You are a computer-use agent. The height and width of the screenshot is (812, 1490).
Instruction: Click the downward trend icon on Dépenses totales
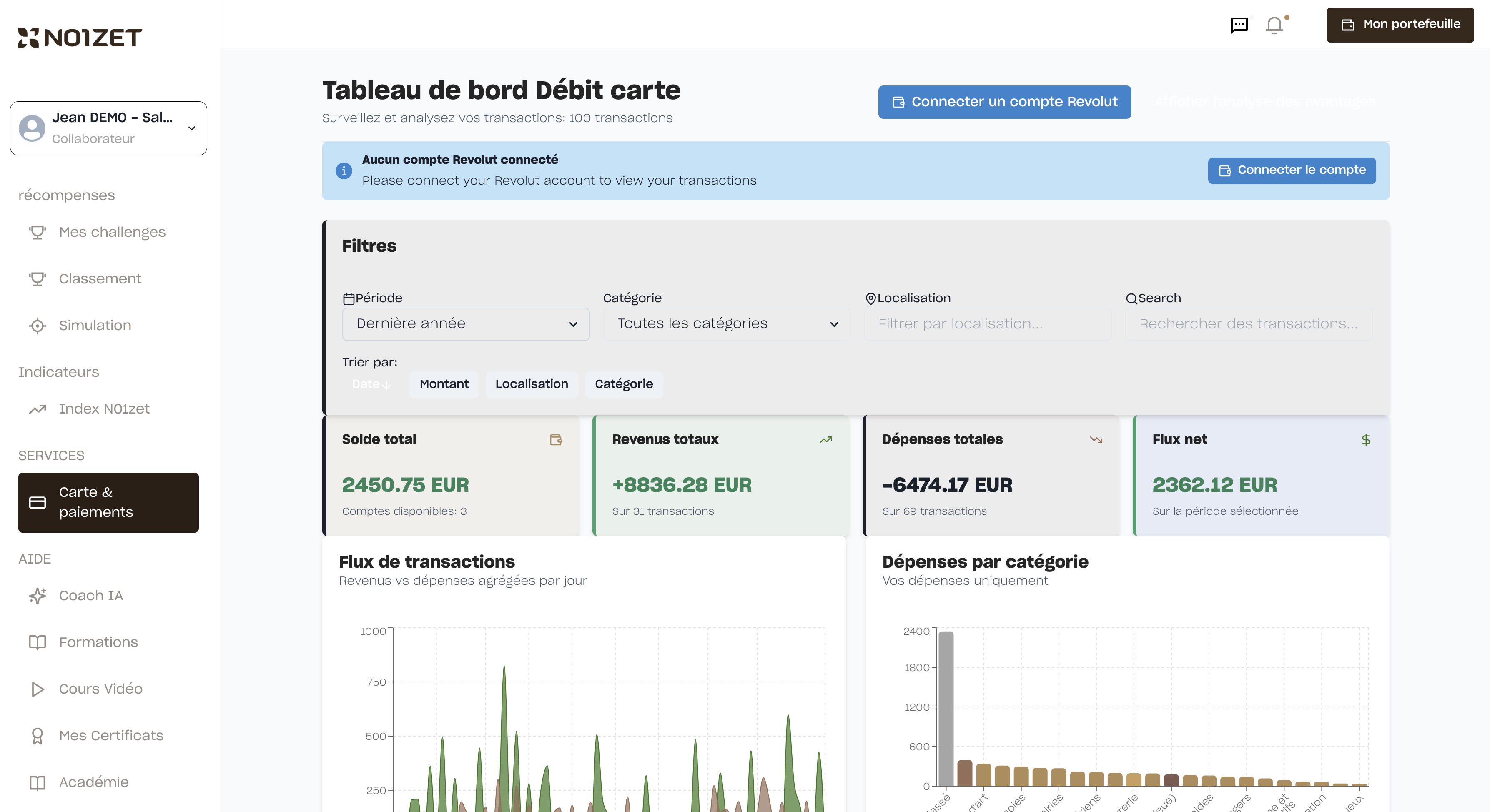tap(1096, 439)
